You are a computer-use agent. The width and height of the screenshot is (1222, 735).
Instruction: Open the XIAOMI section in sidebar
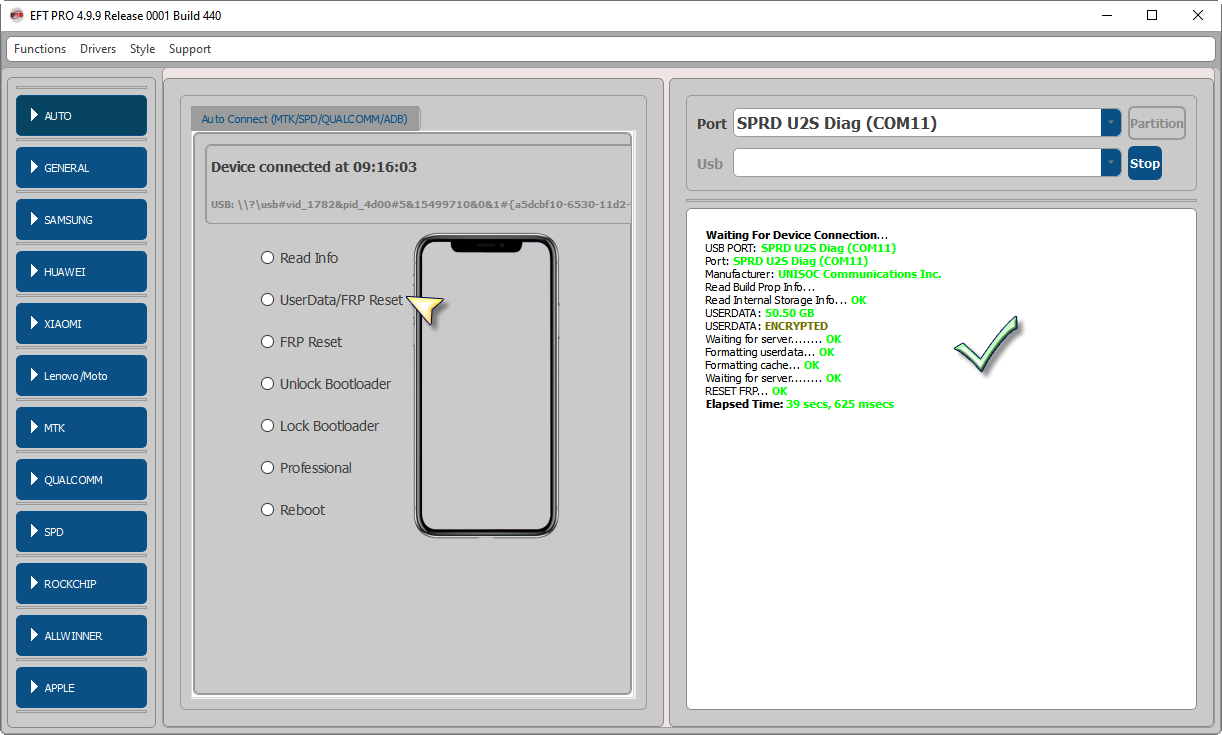click(x=81, y=324)
